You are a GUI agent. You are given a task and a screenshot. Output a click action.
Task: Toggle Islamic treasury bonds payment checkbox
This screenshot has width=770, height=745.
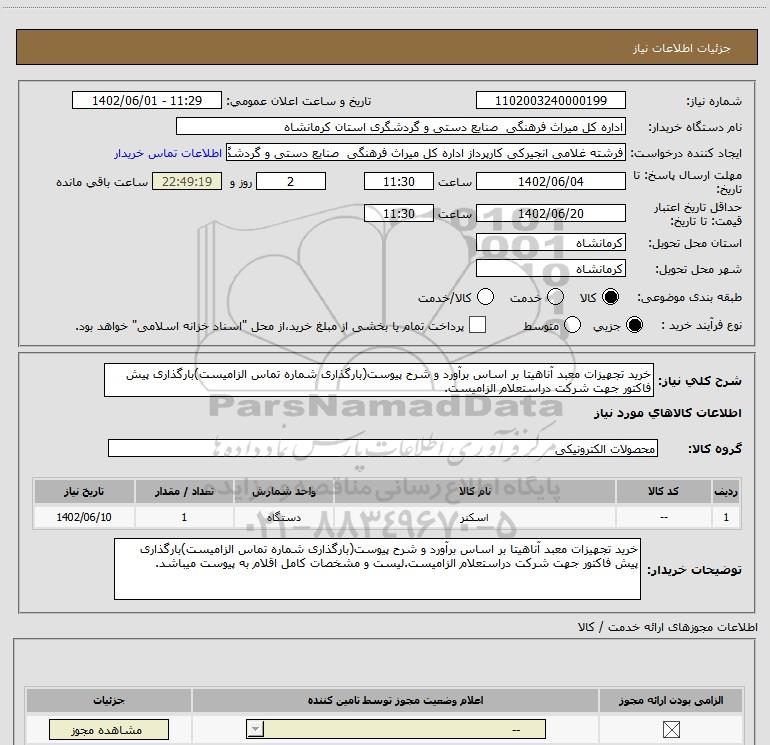pyautogui.click(x=477, y=325)
